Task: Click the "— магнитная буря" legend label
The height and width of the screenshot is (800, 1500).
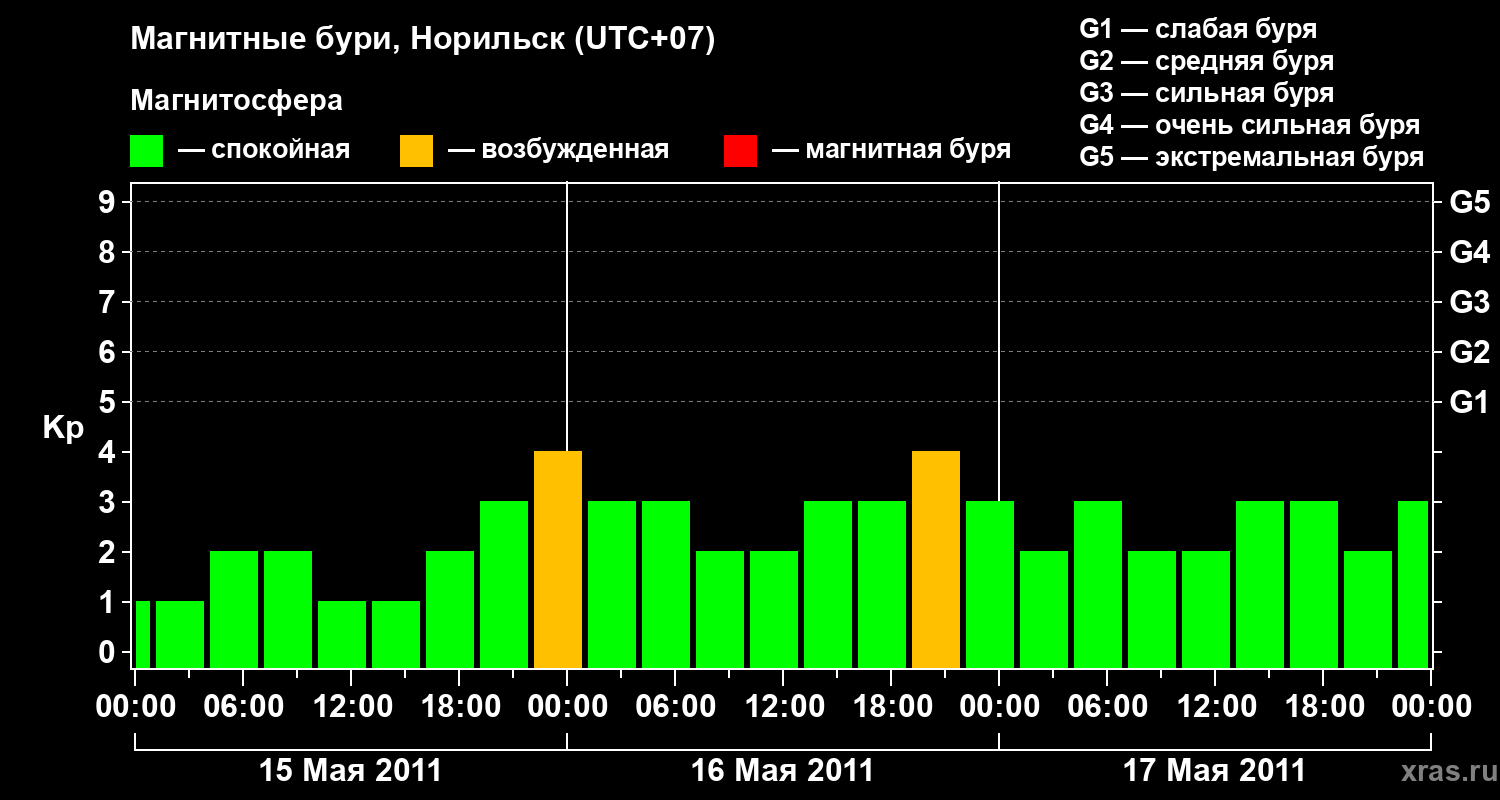Action: click(891, 150)
